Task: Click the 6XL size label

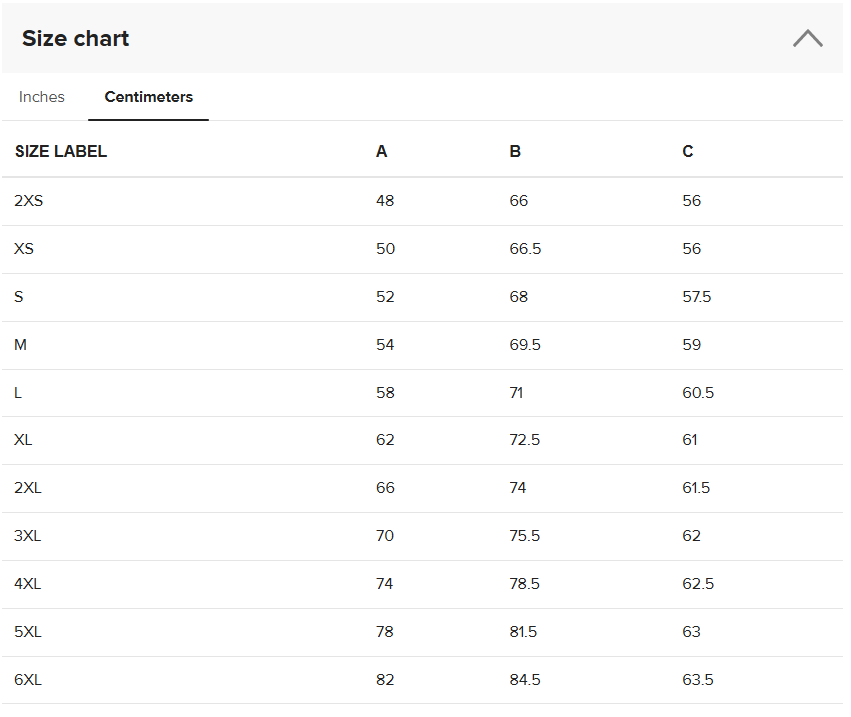Action: [28, 680]
